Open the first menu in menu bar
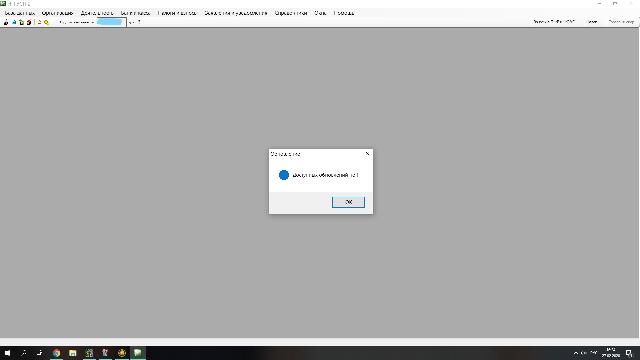This screenshot has width=640, height=360. tap(19, 13)
